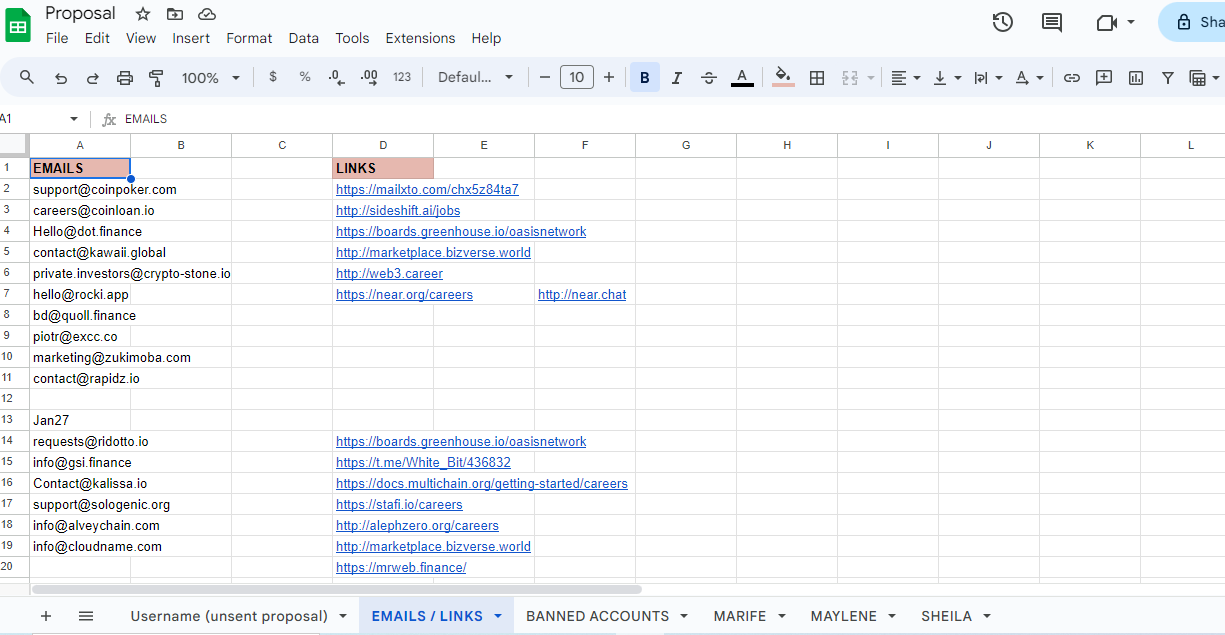The width and height of the screenshot is (1225, 635).
Task: Open version history clock icon
Action: (1002, 22)
